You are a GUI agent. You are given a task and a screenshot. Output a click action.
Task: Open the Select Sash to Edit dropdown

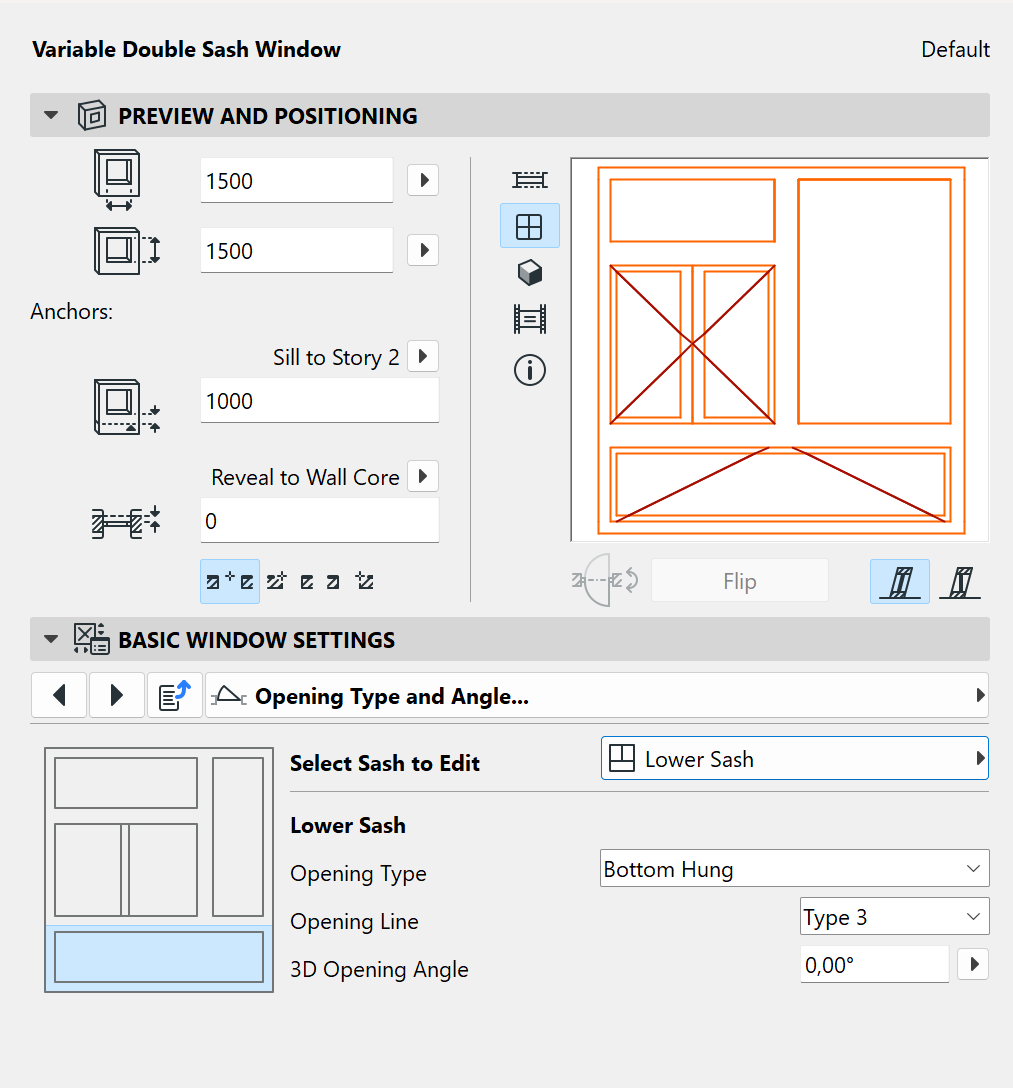point(794,758)
